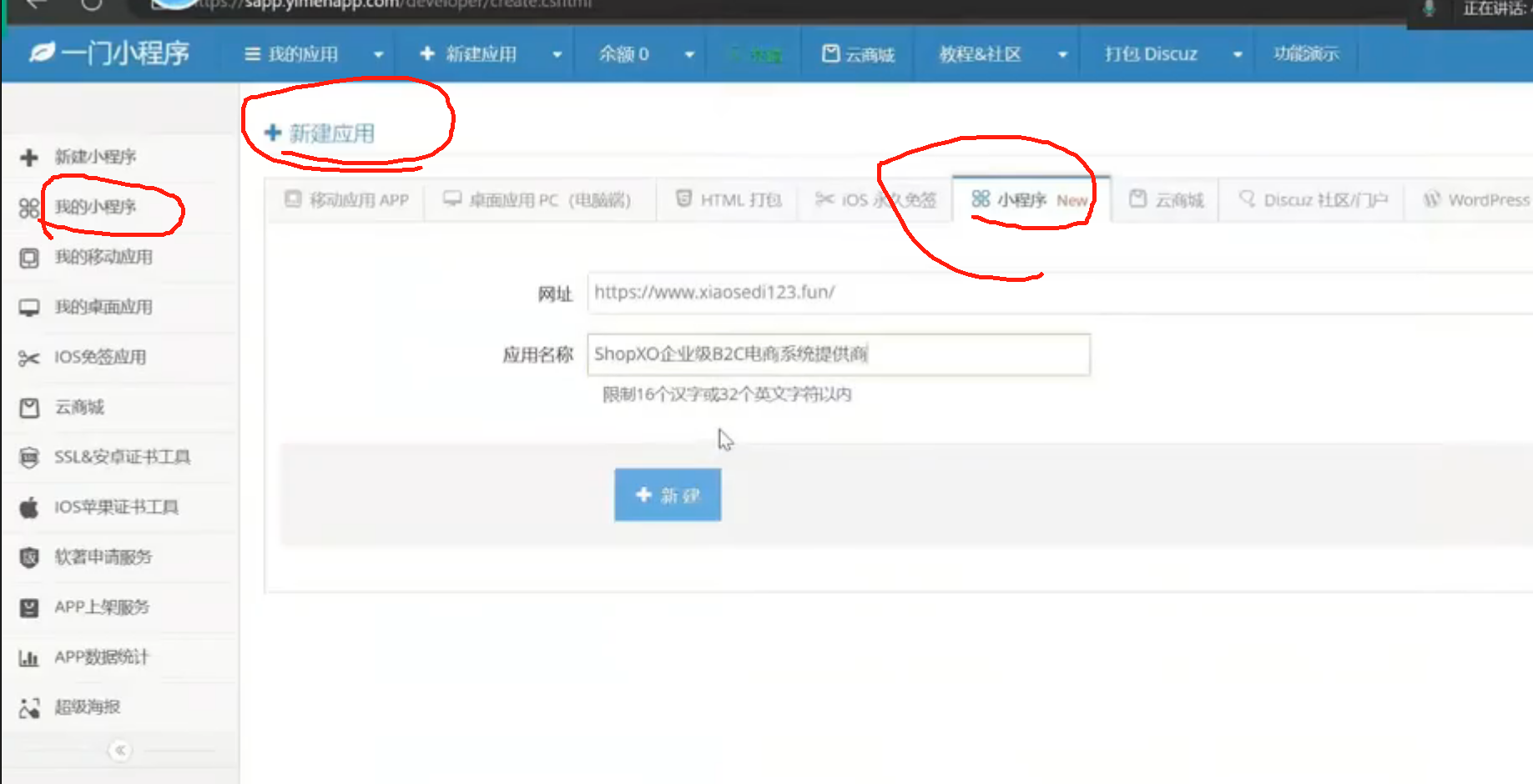Switch to the HTML 打包 tab

point(728,200)
